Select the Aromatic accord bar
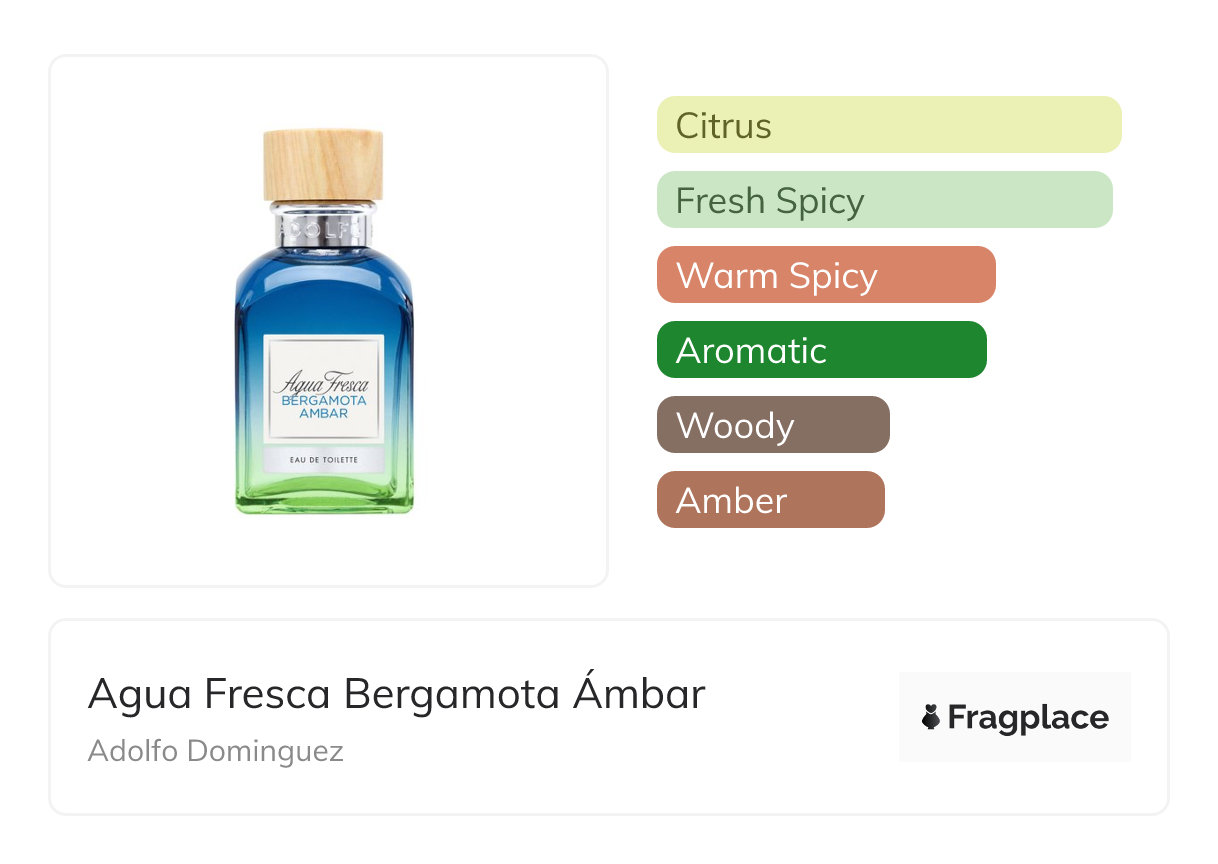 coord(821,350)
